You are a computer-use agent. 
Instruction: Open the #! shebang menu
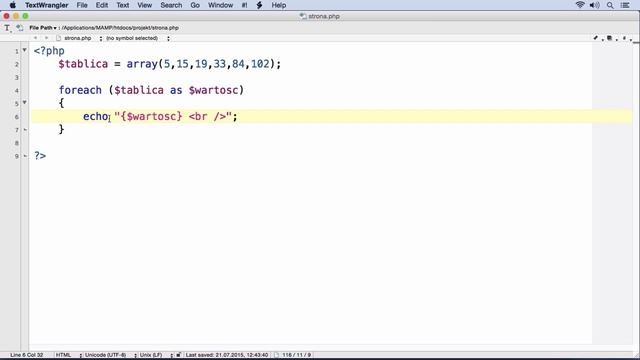(244, 5)
